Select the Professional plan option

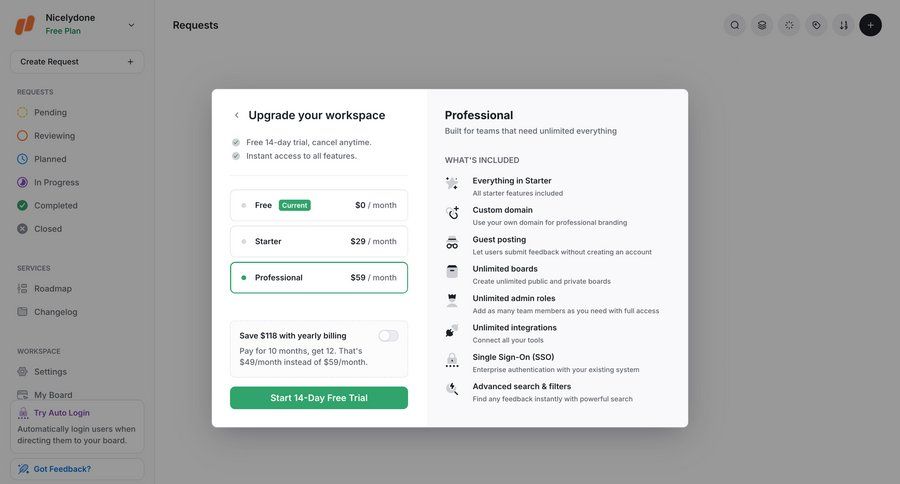[x=319, y=278]
